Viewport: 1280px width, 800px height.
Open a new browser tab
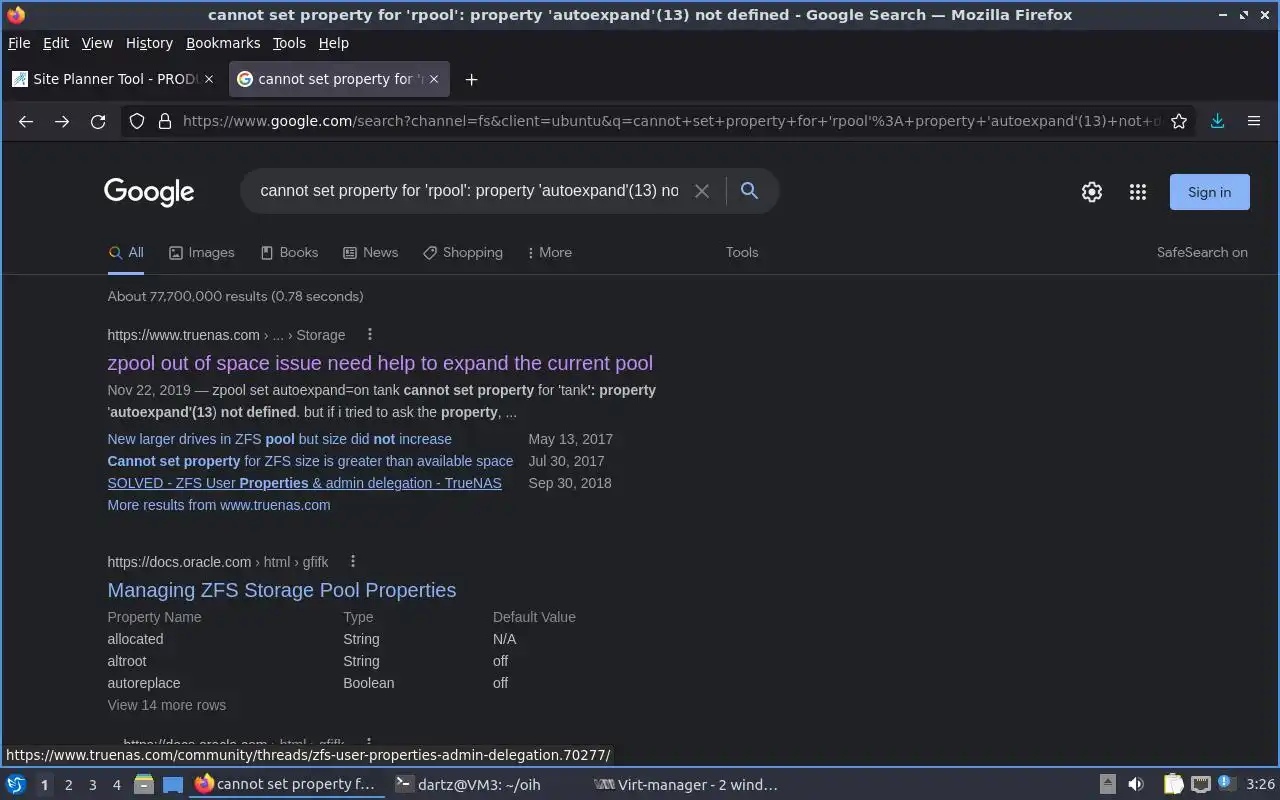click(471, 79)
